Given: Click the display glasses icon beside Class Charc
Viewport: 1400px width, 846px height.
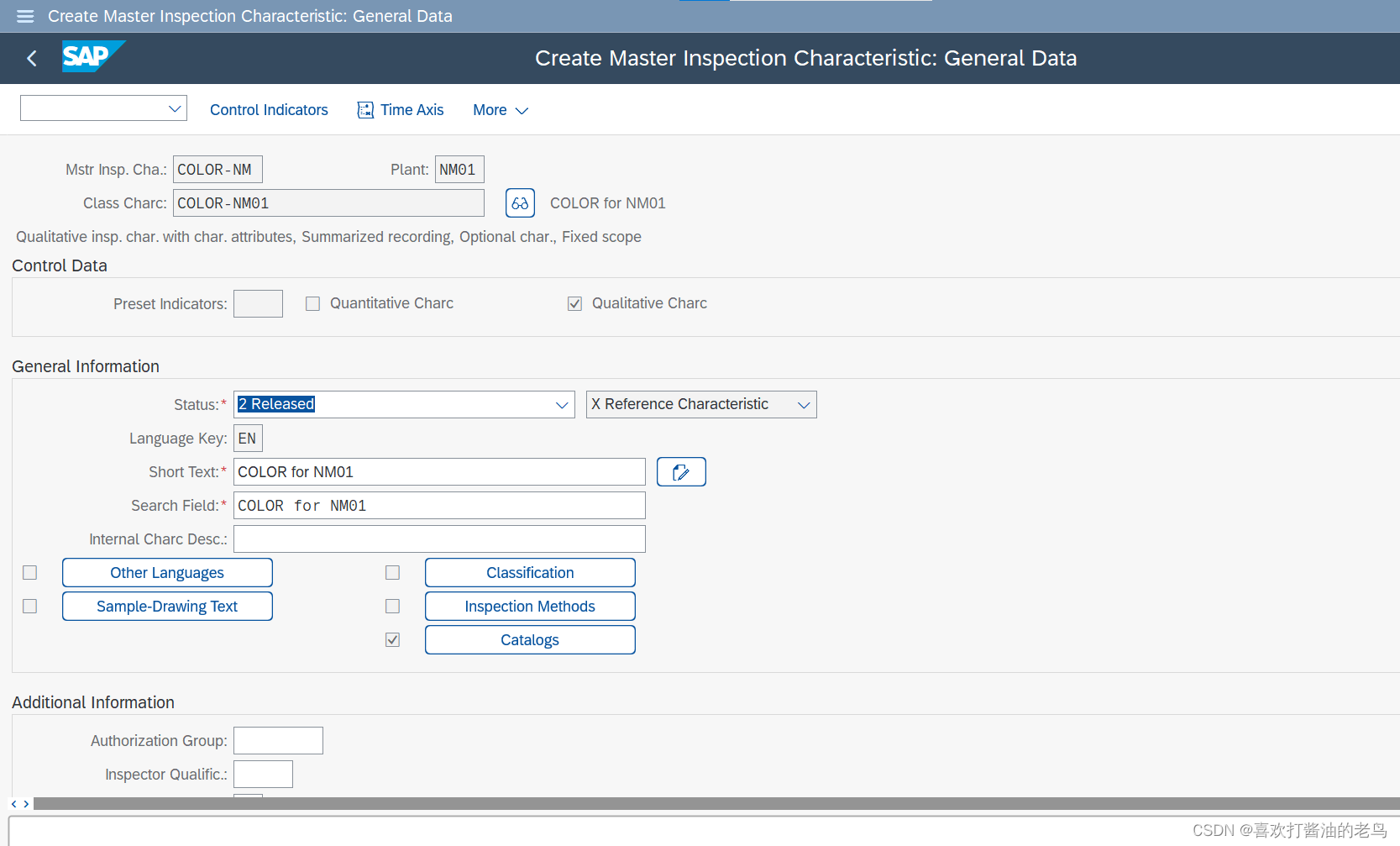Looking at the screenshot, I should (520, 202).
